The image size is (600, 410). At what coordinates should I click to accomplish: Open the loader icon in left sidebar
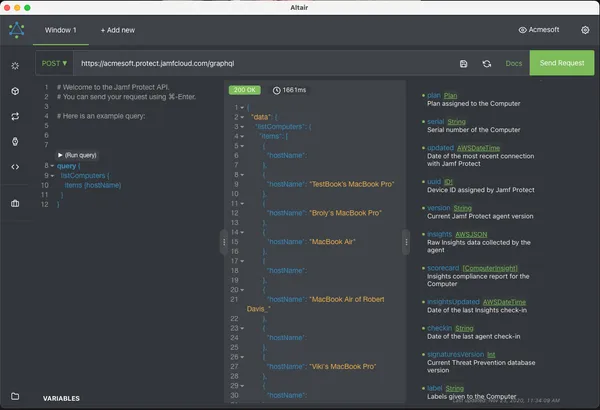[x=15, y=66]
